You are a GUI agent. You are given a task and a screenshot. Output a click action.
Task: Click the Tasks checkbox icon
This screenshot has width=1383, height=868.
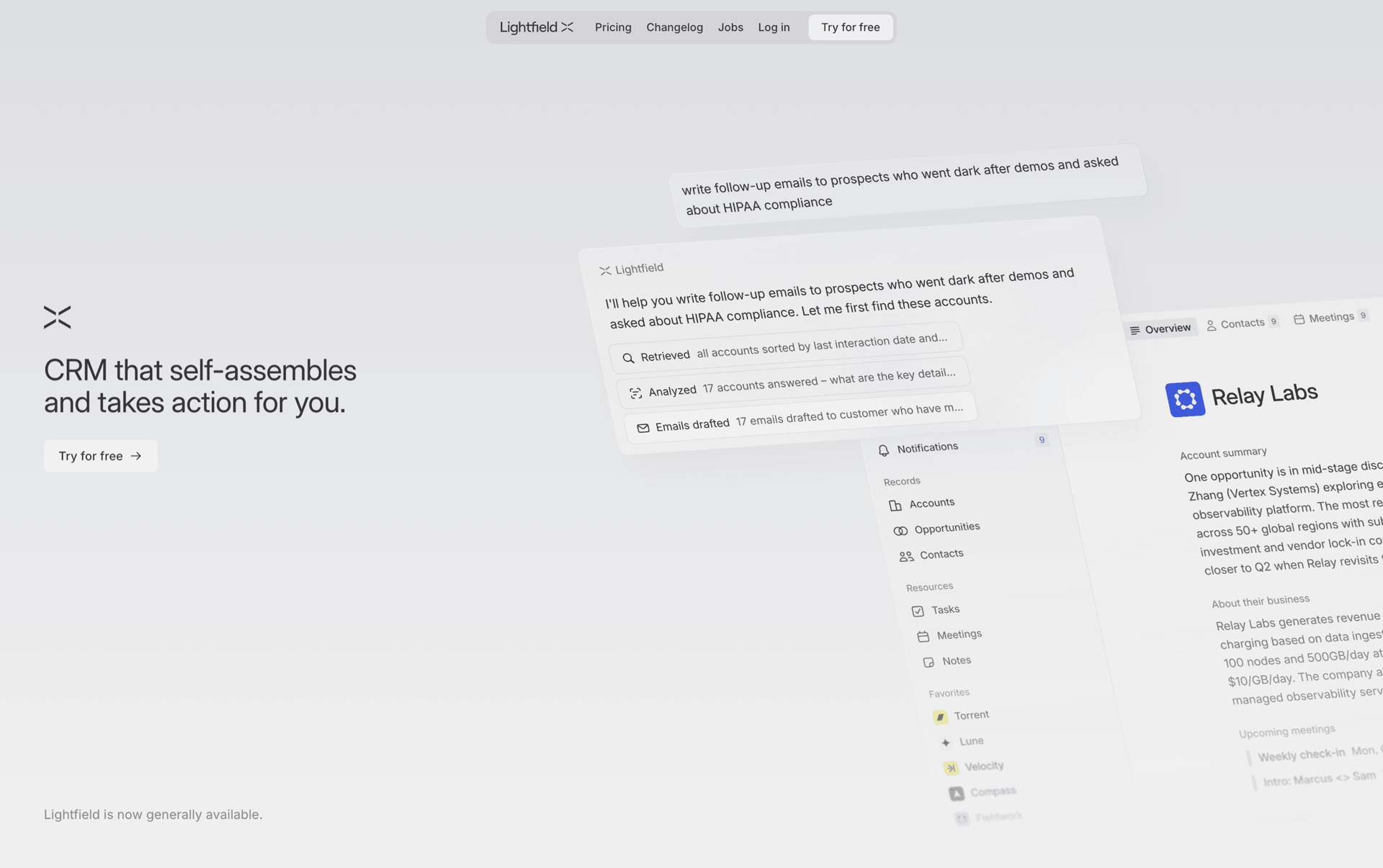pos(918,612)
